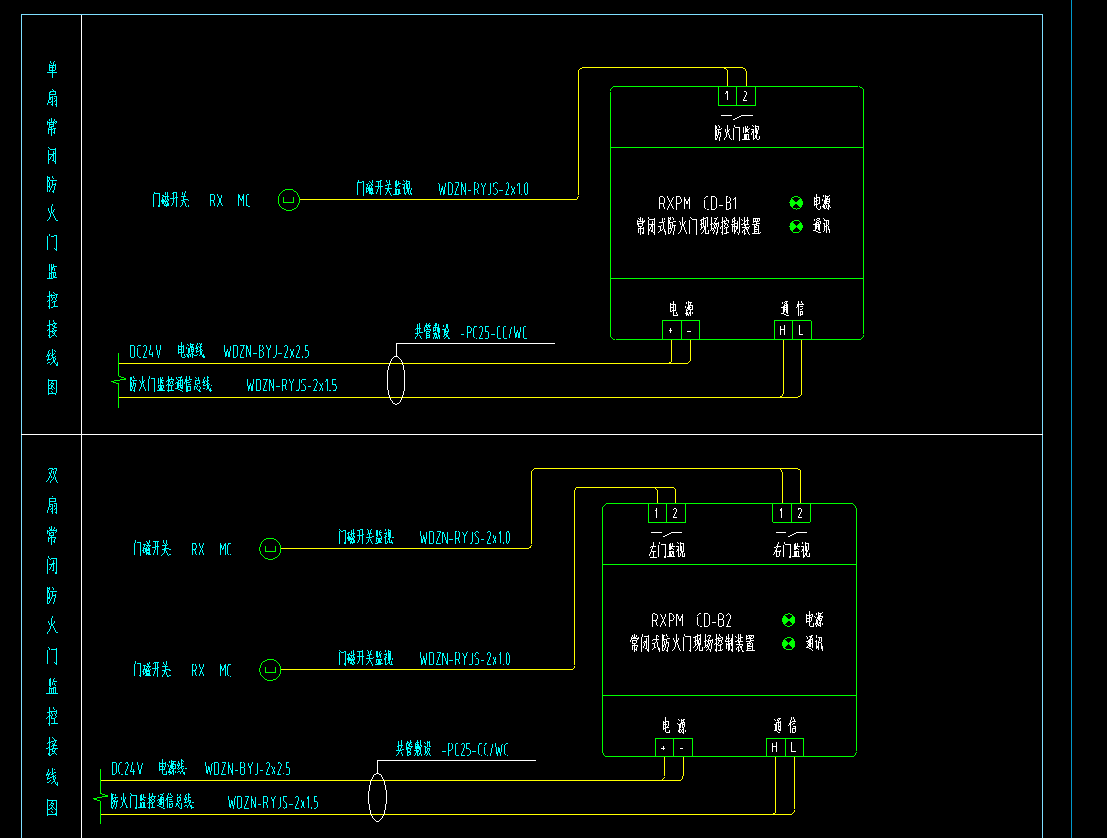This screenshot has width=1107, height=838.
Task: Select the 单扇常闭防火门监控接线图 vertical title
Action: tap(52, 227)
